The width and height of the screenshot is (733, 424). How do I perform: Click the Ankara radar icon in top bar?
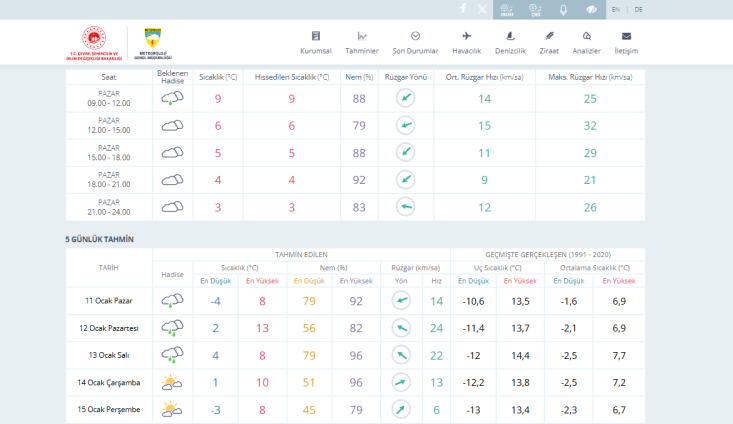tap(507, 9)
